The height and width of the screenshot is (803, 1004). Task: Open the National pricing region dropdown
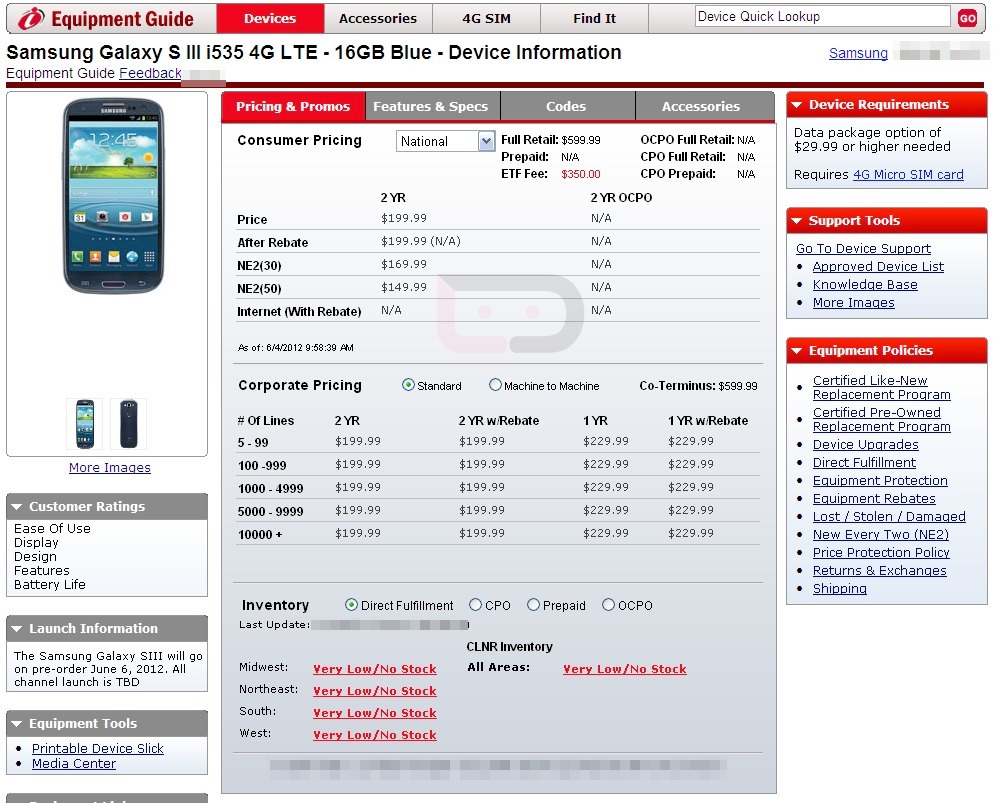click(486, 141)
